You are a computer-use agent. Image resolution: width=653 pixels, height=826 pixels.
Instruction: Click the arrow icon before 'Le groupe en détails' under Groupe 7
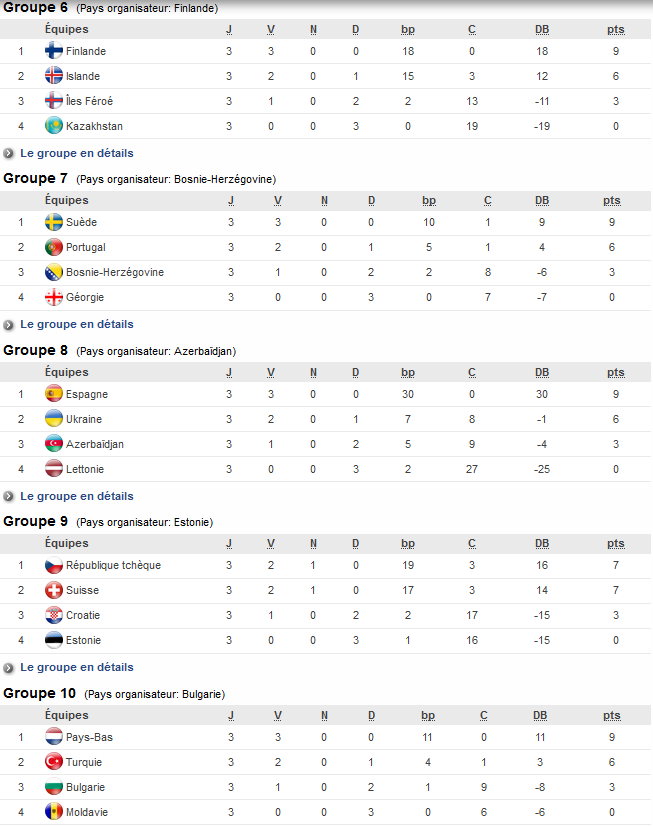point(10,324)
